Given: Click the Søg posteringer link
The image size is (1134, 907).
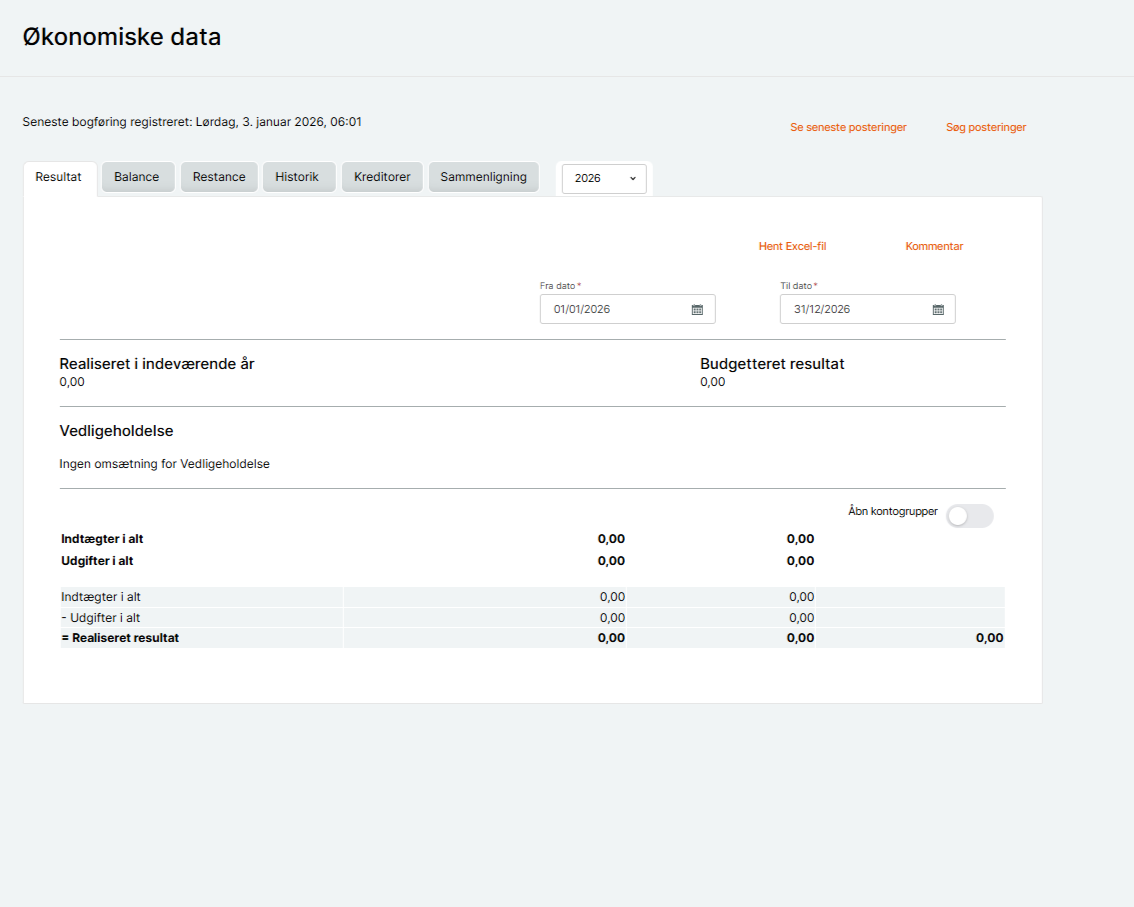Looking at the screenshot, I should pyautogui.click(x=986, y=128).
